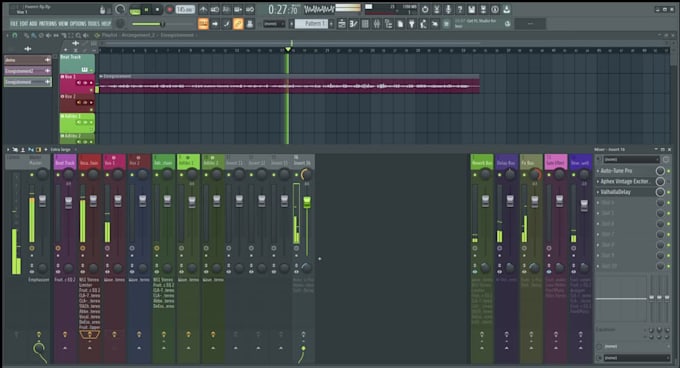The height and width of the screenshot is (368, 680).
Task: Enable the highlighted snap panel icon
Action: [x=203, y=24]
